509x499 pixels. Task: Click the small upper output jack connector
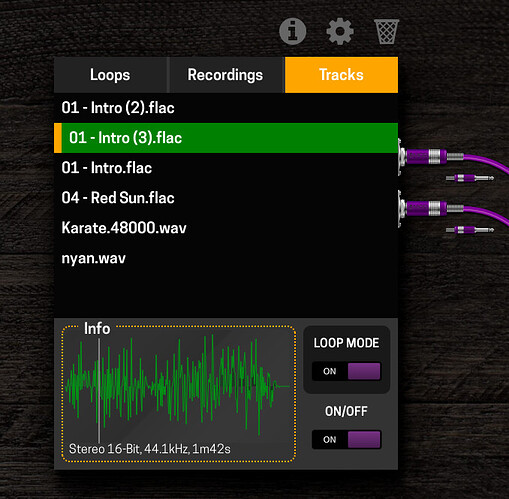tap(470, 178)
